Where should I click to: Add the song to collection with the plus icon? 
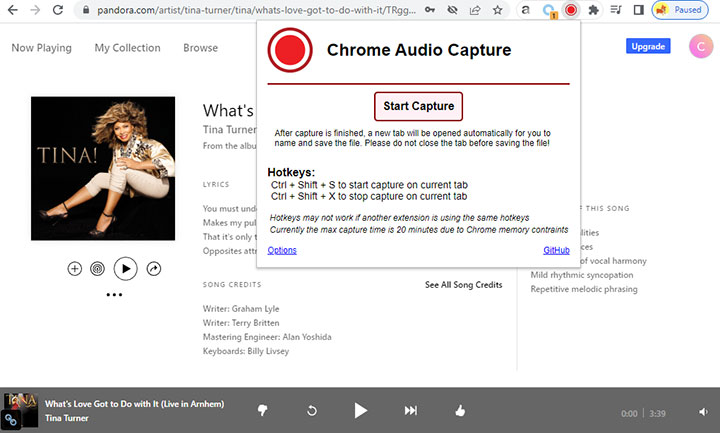pyautogui.click(x=74, y=269)
